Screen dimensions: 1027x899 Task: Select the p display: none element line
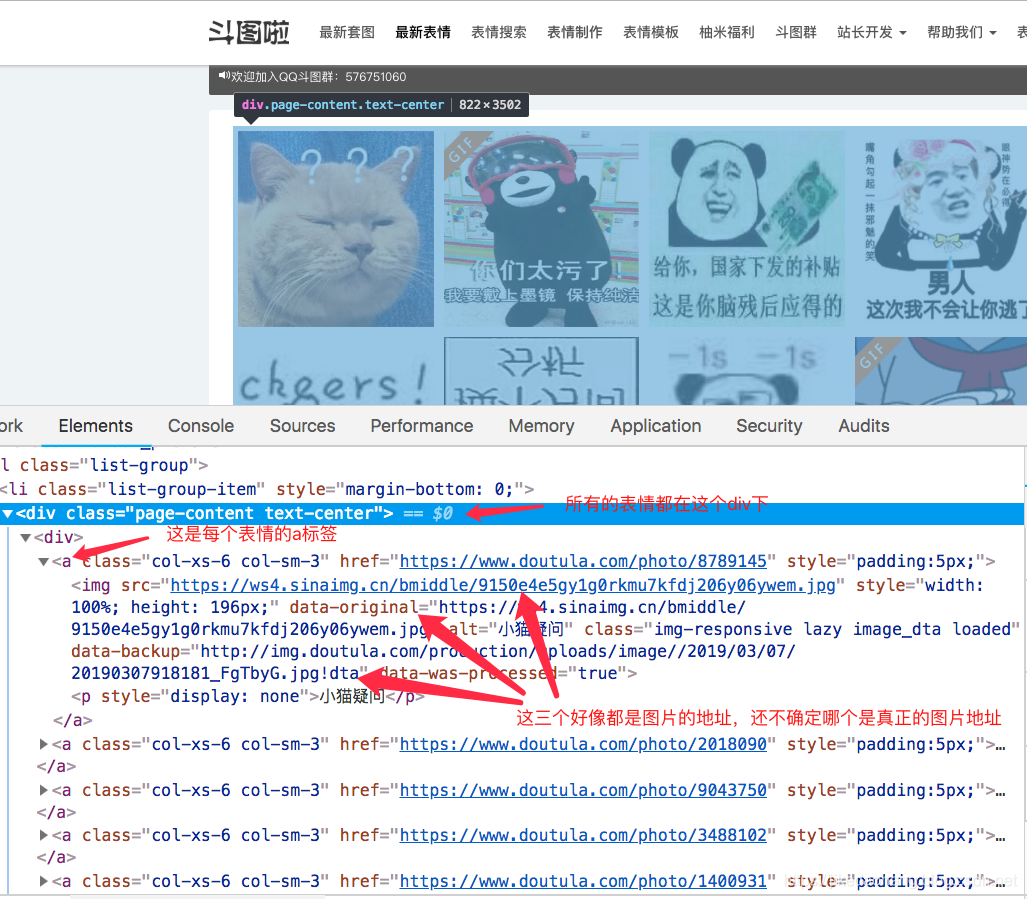coord(248,697)
